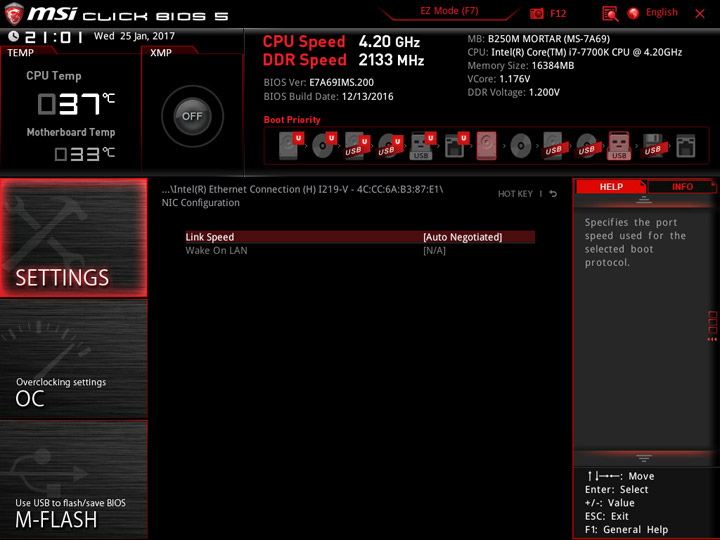Click the help panel lower scroll handle
The image size is (720, 540).
(644, 458)
